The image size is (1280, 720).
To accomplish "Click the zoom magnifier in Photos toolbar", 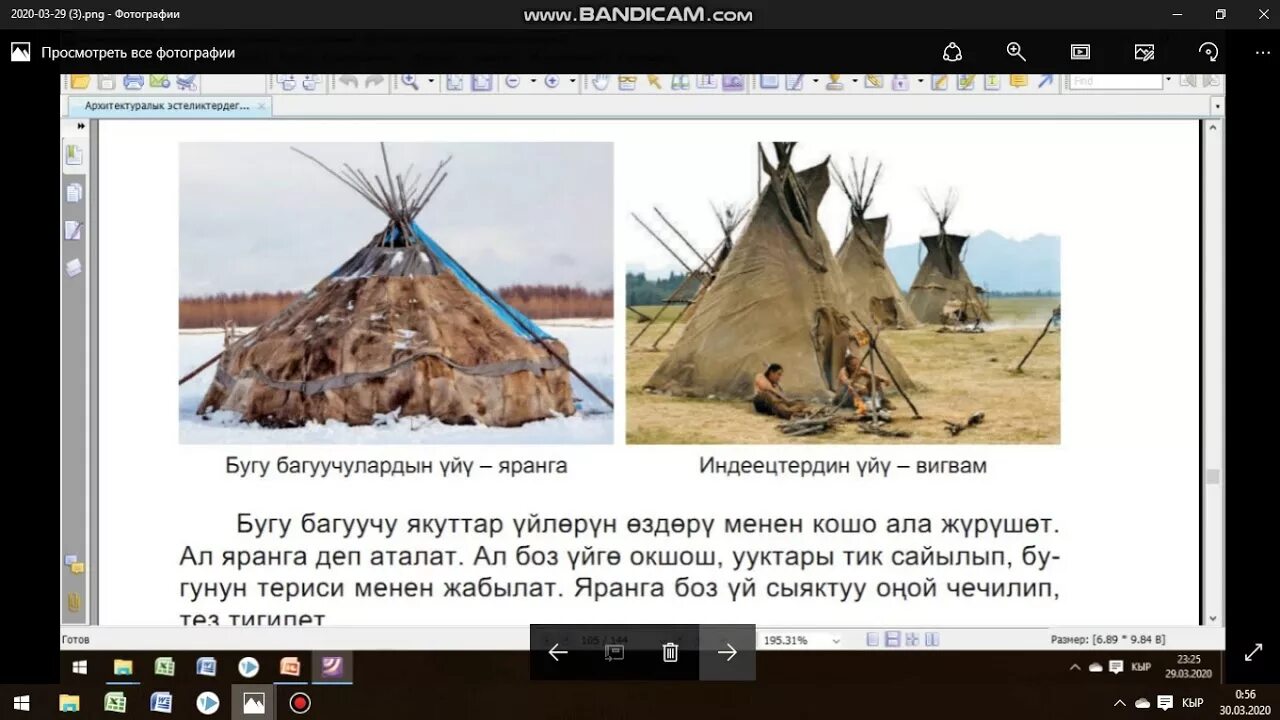I will pos(1016,52).
